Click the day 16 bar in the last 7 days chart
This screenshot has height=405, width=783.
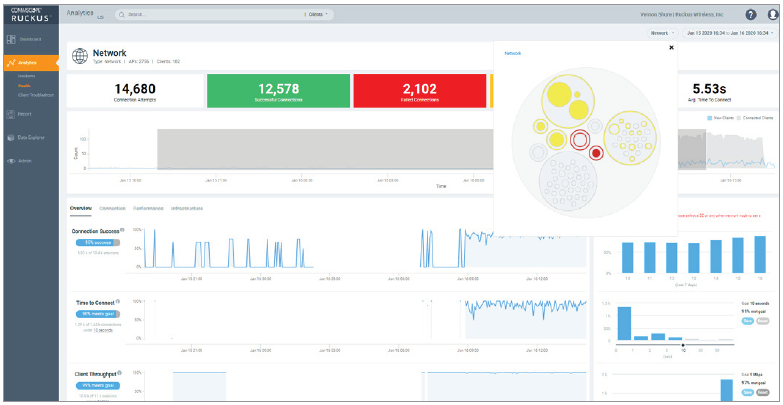(760, 254)
